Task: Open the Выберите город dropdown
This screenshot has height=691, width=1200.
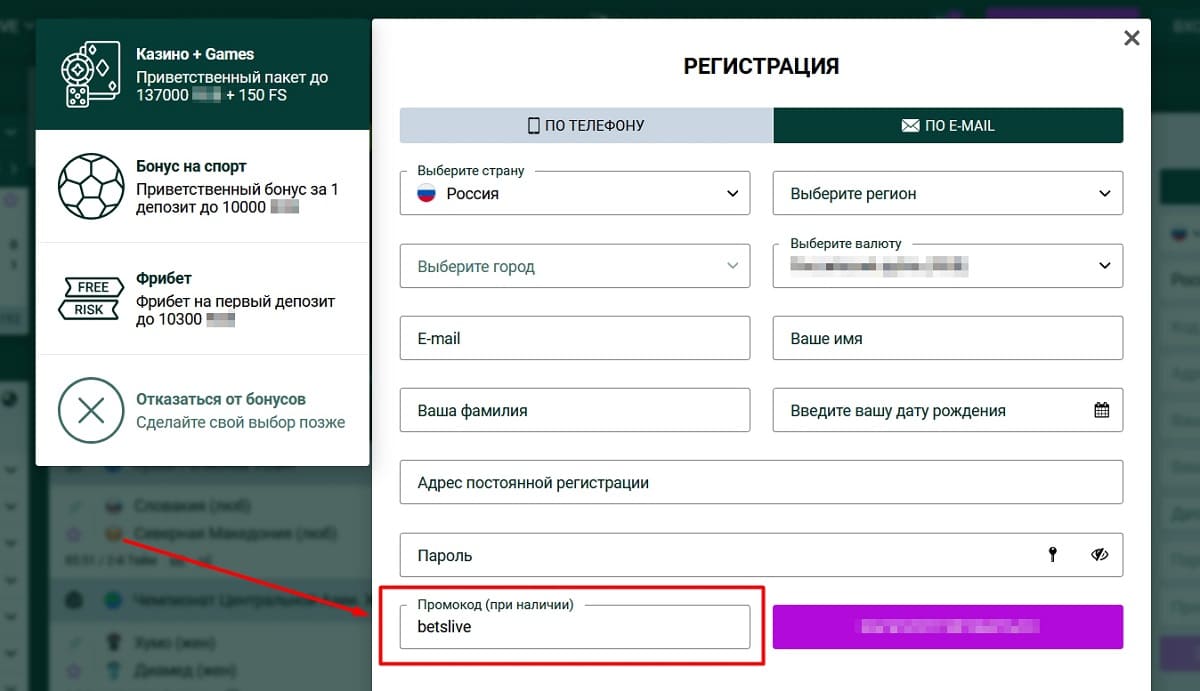Action: tap(575, 266)
